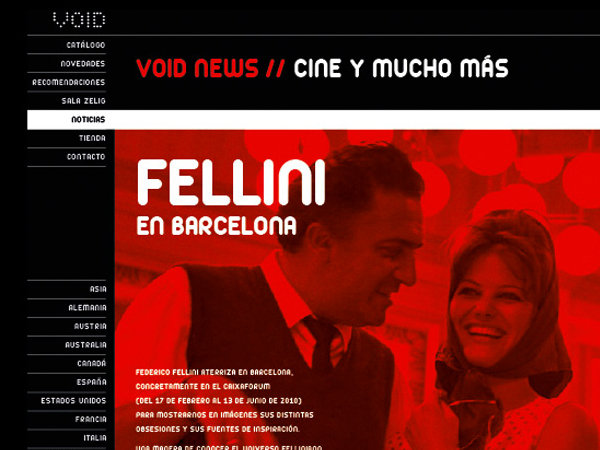Filter by Asia in country list
Image resolution: width=600 pixels, height=450 pixels.
(x=98, y=289)
